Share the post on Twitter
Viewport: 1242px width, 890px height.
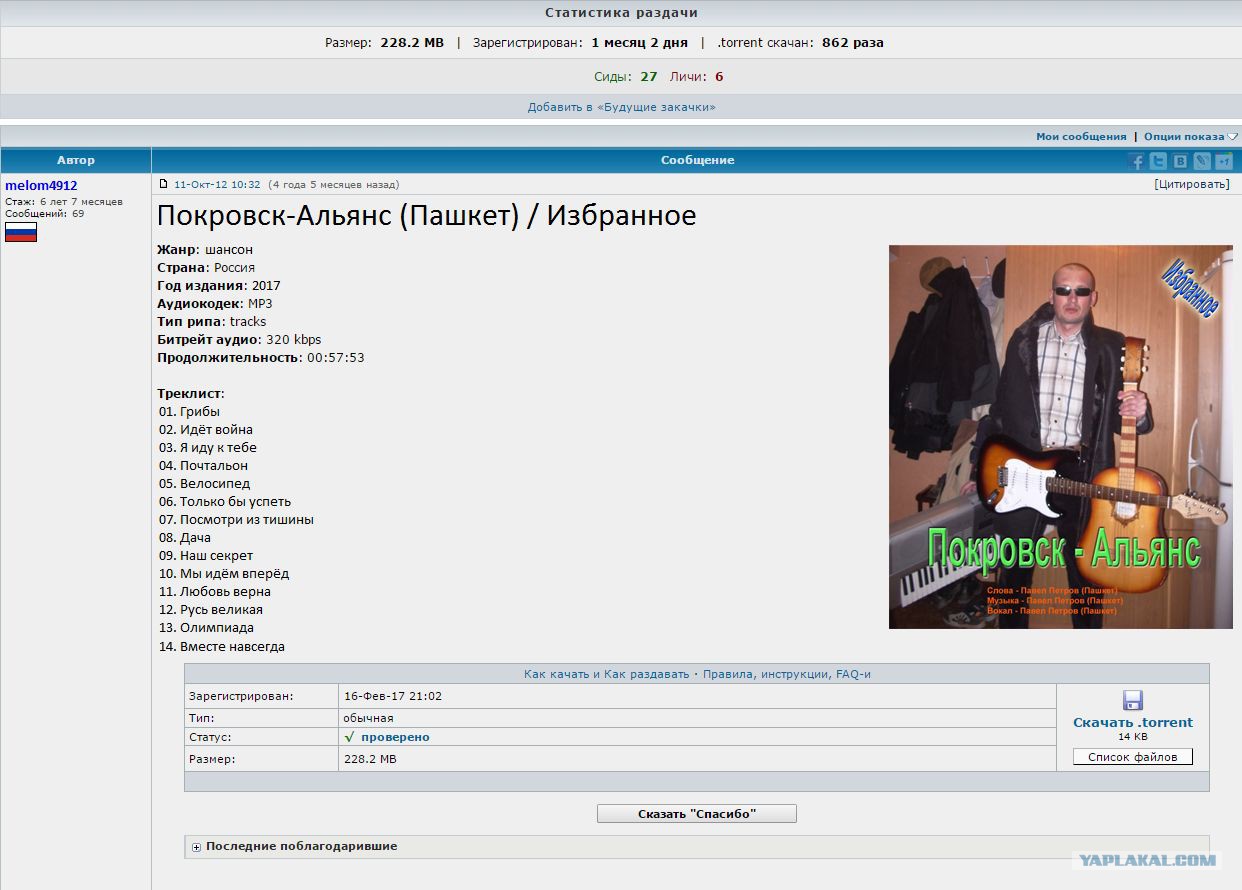(1158, 161)
